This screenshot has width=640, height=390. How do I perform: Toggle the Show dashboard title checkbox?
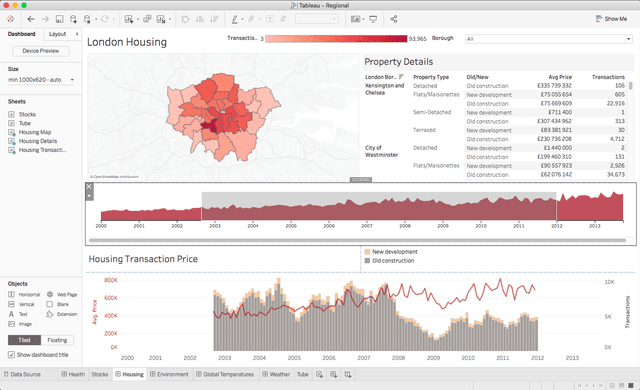(11, 355)
